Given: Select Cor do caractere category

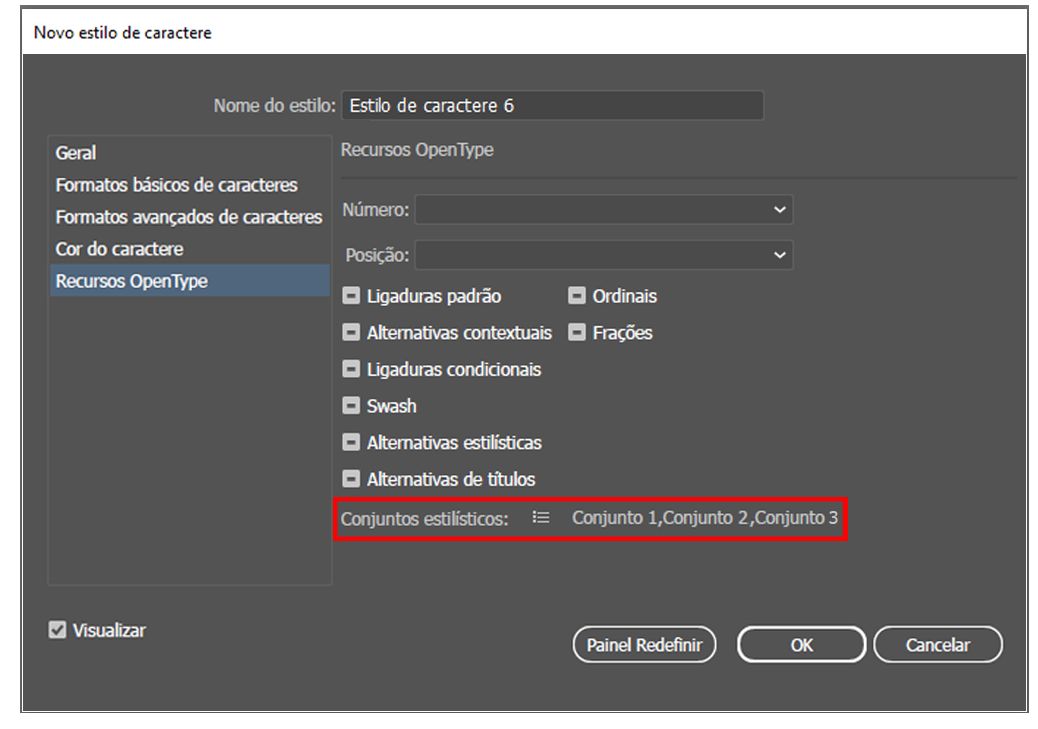Looking at the screenshot, I should (x=190, y=249).
